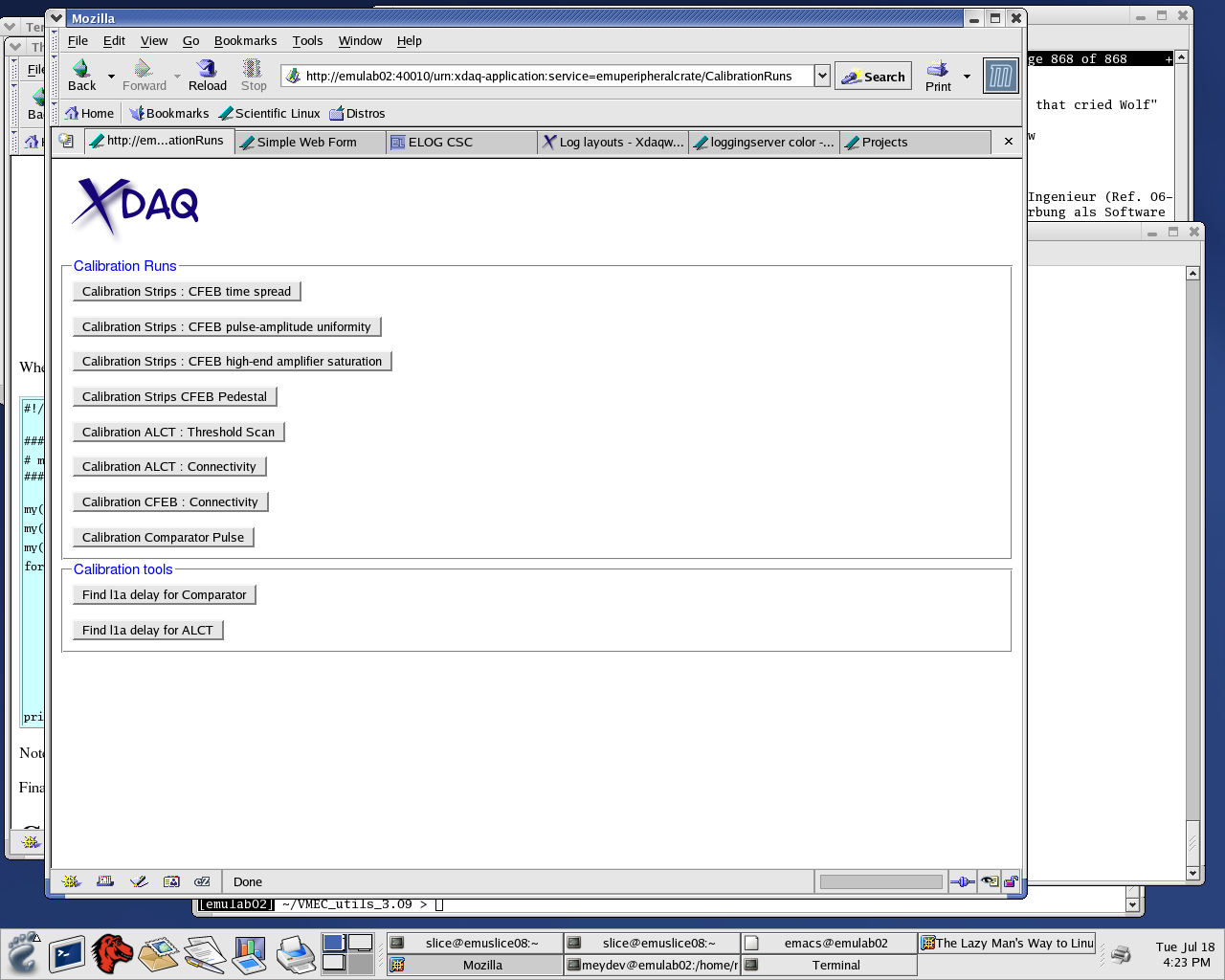1225x980 pixels.
Task: Click Calibration ALCT : Threshold Scan
Action: pos(179,432)
